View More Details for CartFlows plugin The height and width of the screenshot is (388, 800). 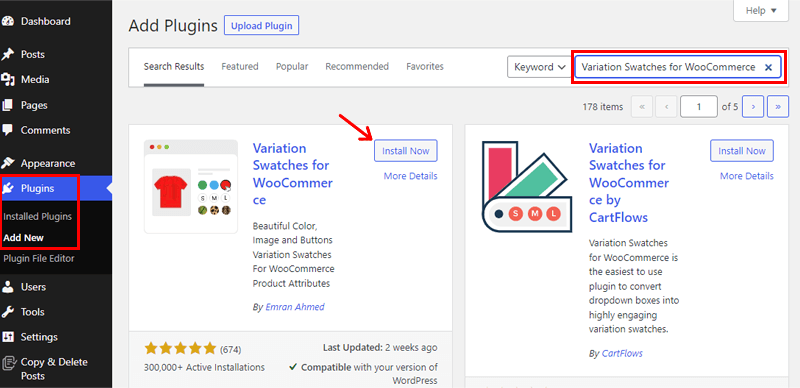[746, 176]
